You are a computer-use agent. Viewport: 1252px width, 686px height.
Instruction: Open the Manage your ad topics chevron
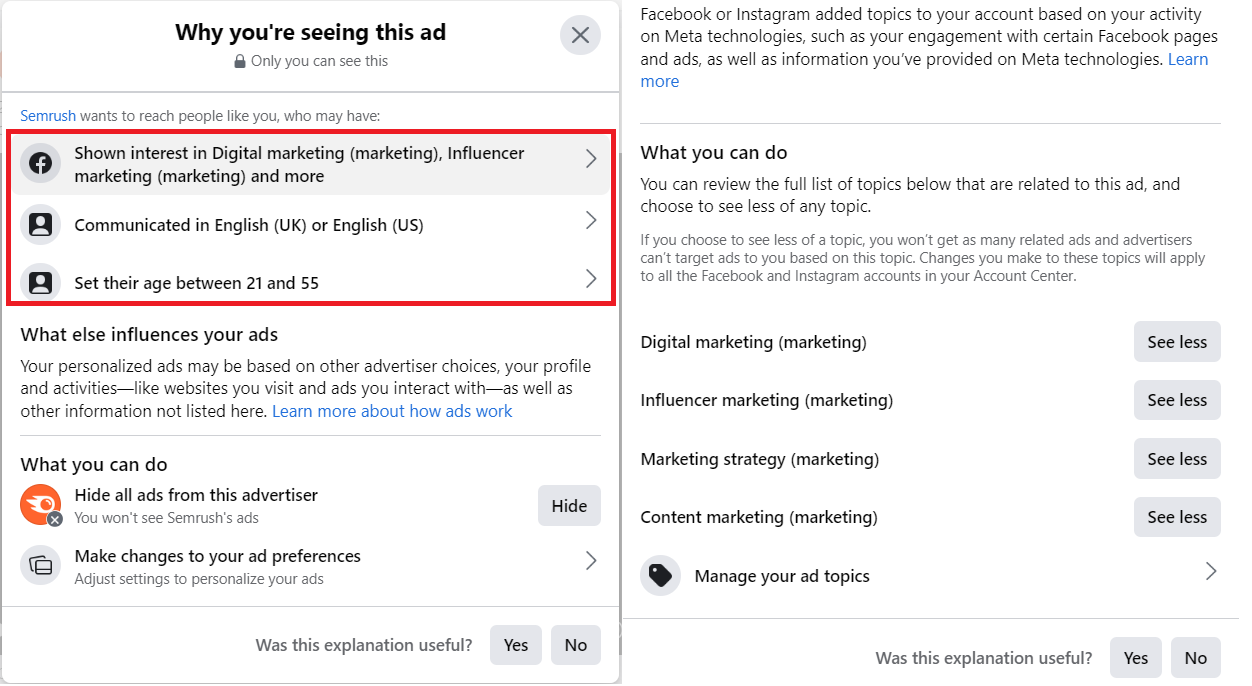tap(1211, 571)
